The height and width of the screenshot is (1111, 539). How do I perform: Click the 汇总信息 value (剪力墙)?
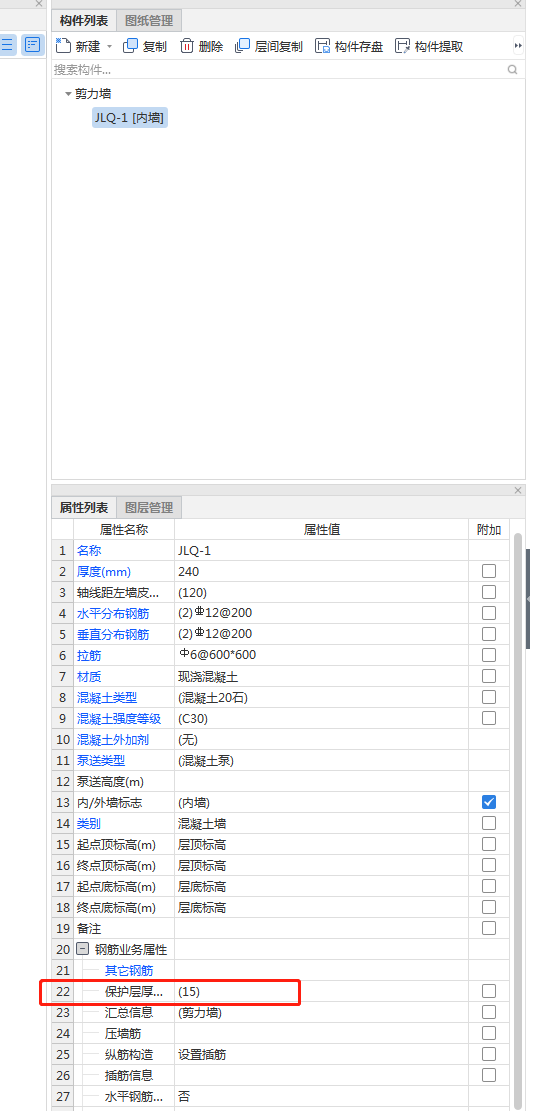[x=200, y=1013]
